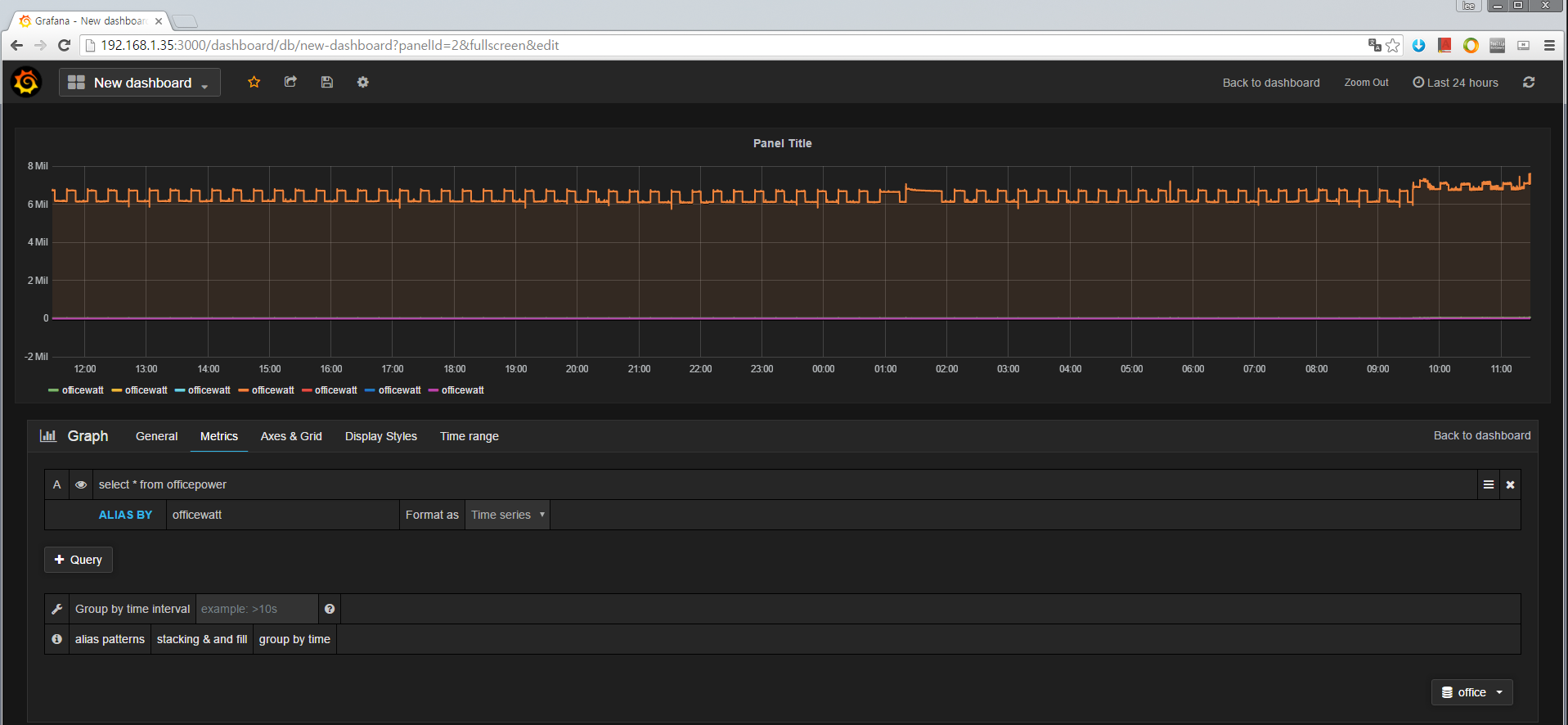Click the alias by officewatt field
This screenshot has width=1568, height=725.
click(x=282, y=515)
